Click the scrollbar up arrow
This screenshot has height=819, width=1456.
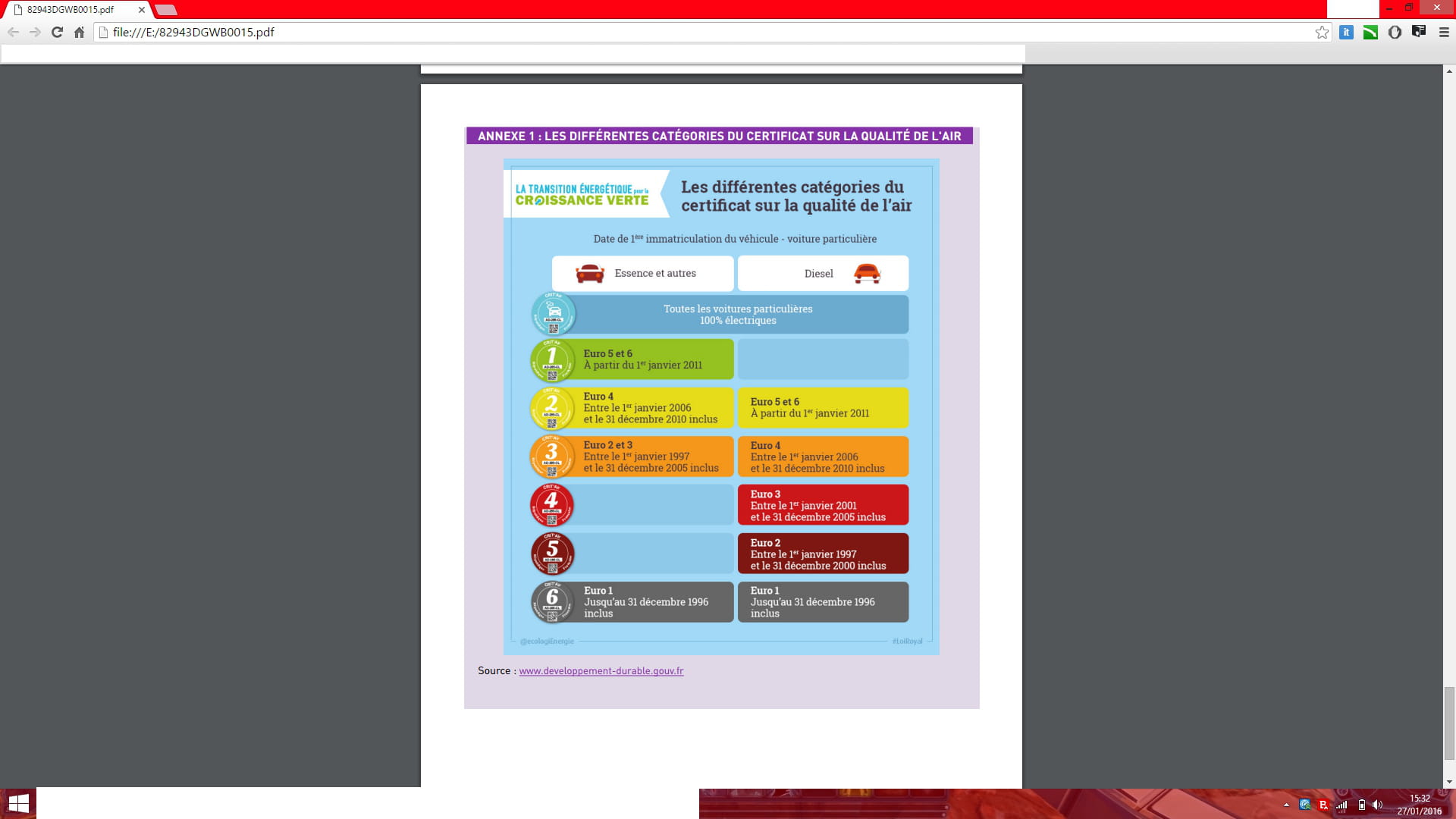click(x=1449, y=71)
